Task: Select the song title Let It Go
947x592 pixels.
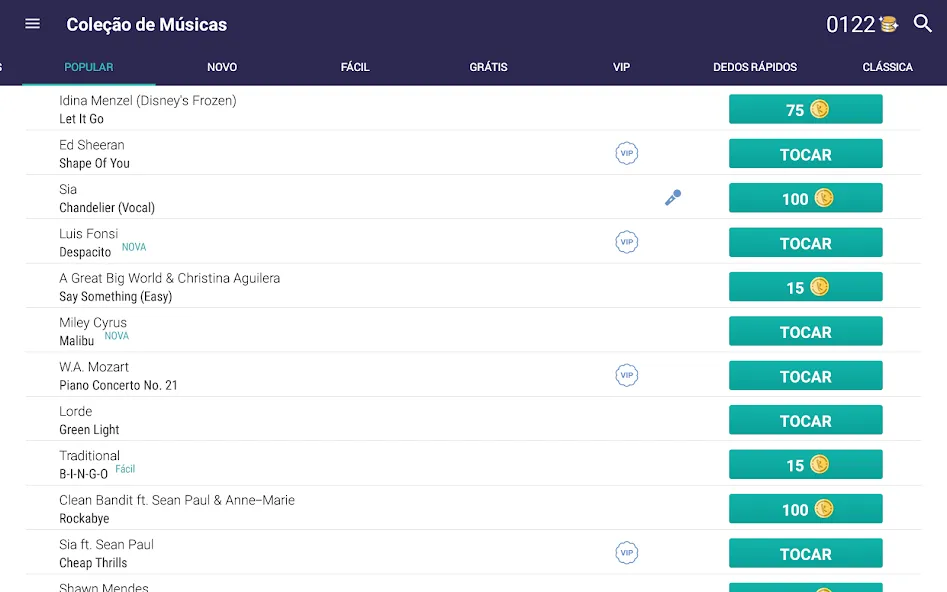Action: [x=82, y=119]
